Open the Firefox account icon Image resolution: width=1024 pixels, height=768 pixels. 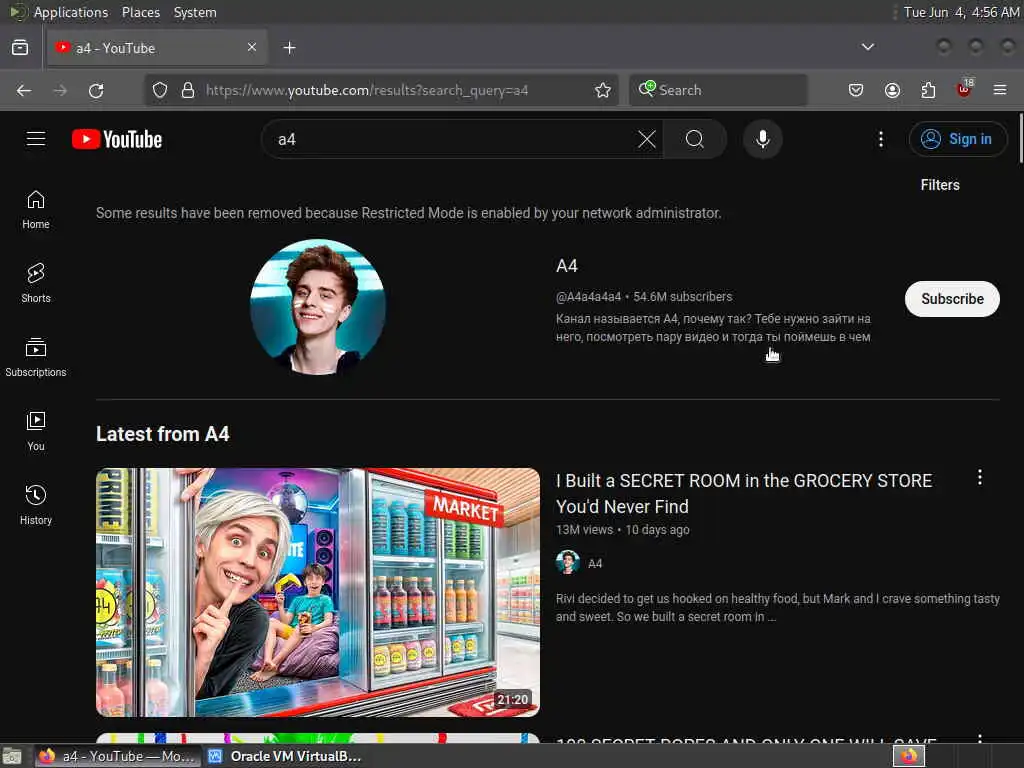click(892, 90)
